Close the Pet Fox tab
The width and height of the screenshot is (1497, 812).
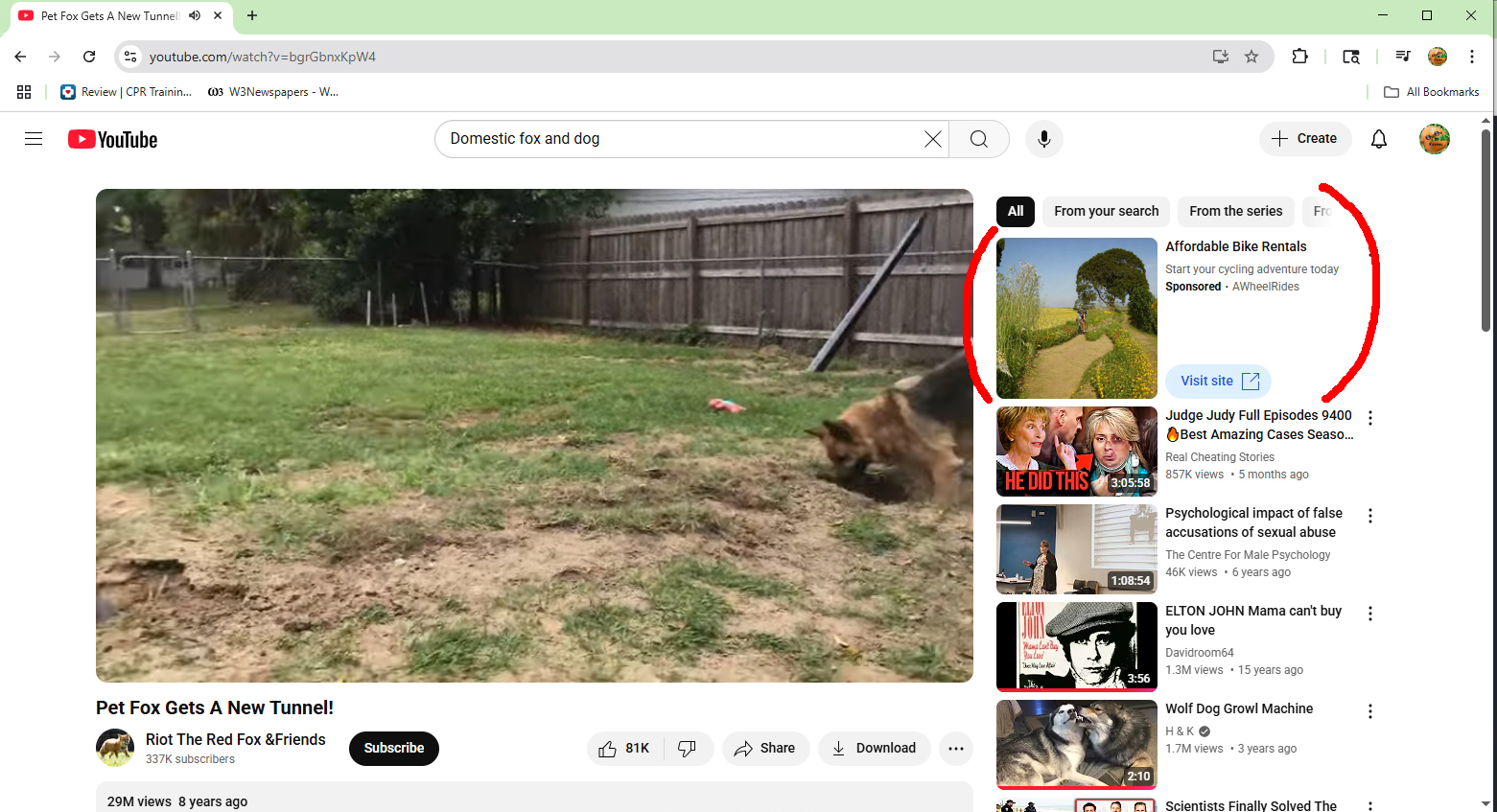(x=218, y=15)
